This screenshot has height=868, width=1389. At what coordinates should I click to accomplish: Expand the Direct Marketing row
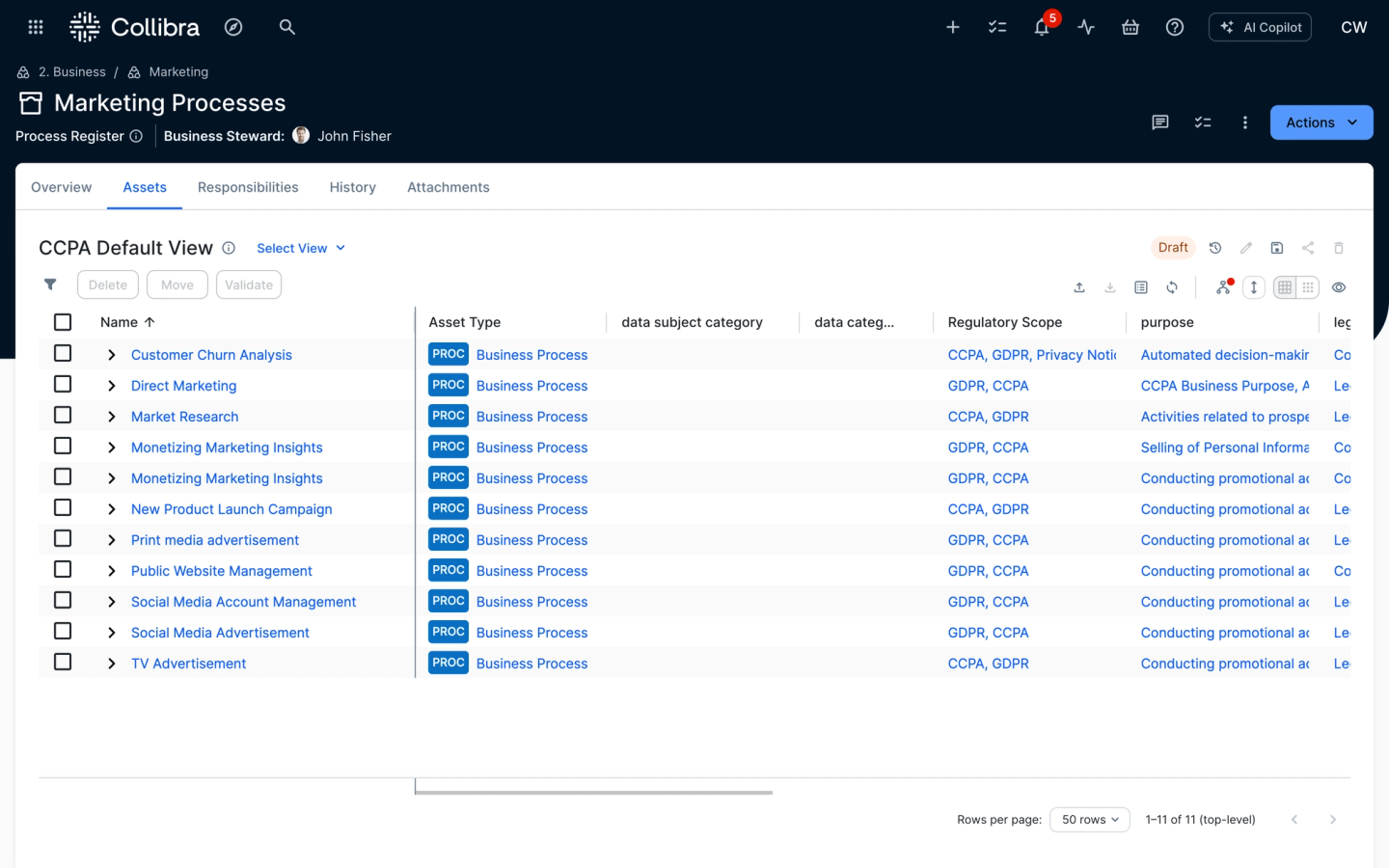click(112, 386)
